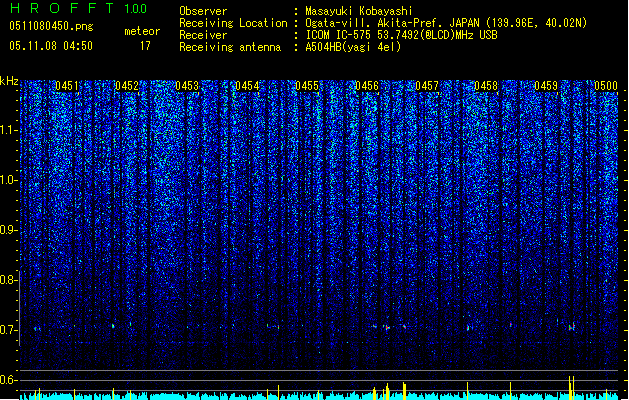This screenshot has width=629, height=400.
Task: Click the Receiver label
Action: 203,35
